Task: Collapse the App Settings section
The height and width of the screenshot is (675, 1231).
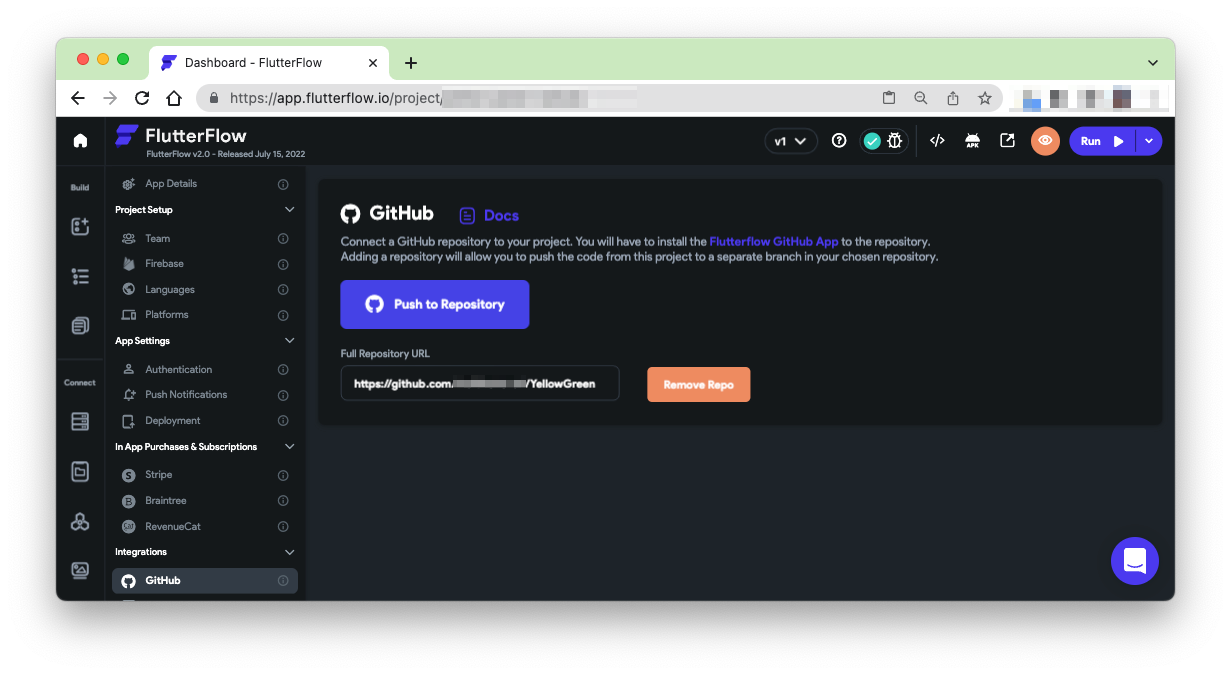Action: [290, 341]
